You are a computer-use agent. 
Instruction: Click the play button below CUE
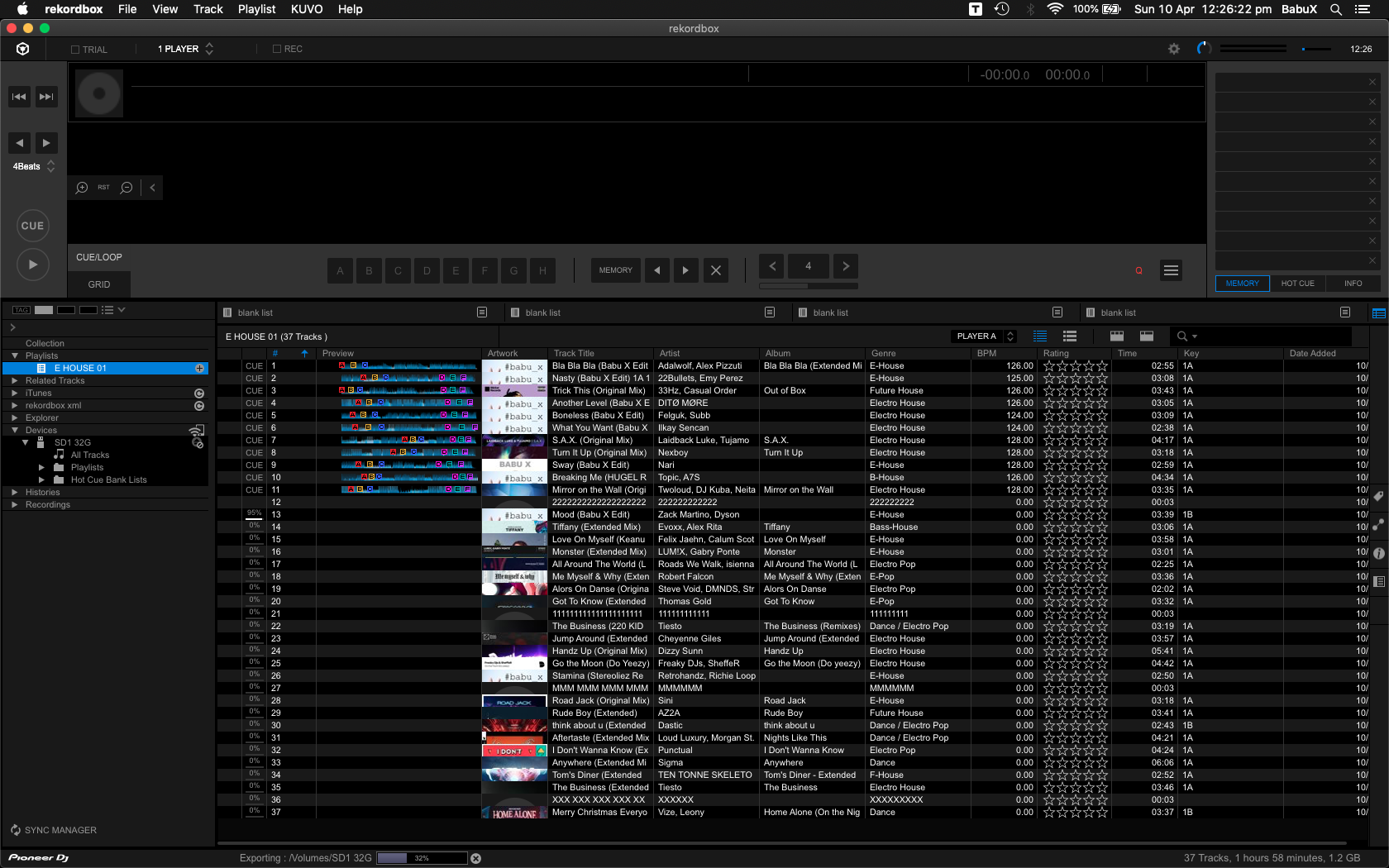32,265
